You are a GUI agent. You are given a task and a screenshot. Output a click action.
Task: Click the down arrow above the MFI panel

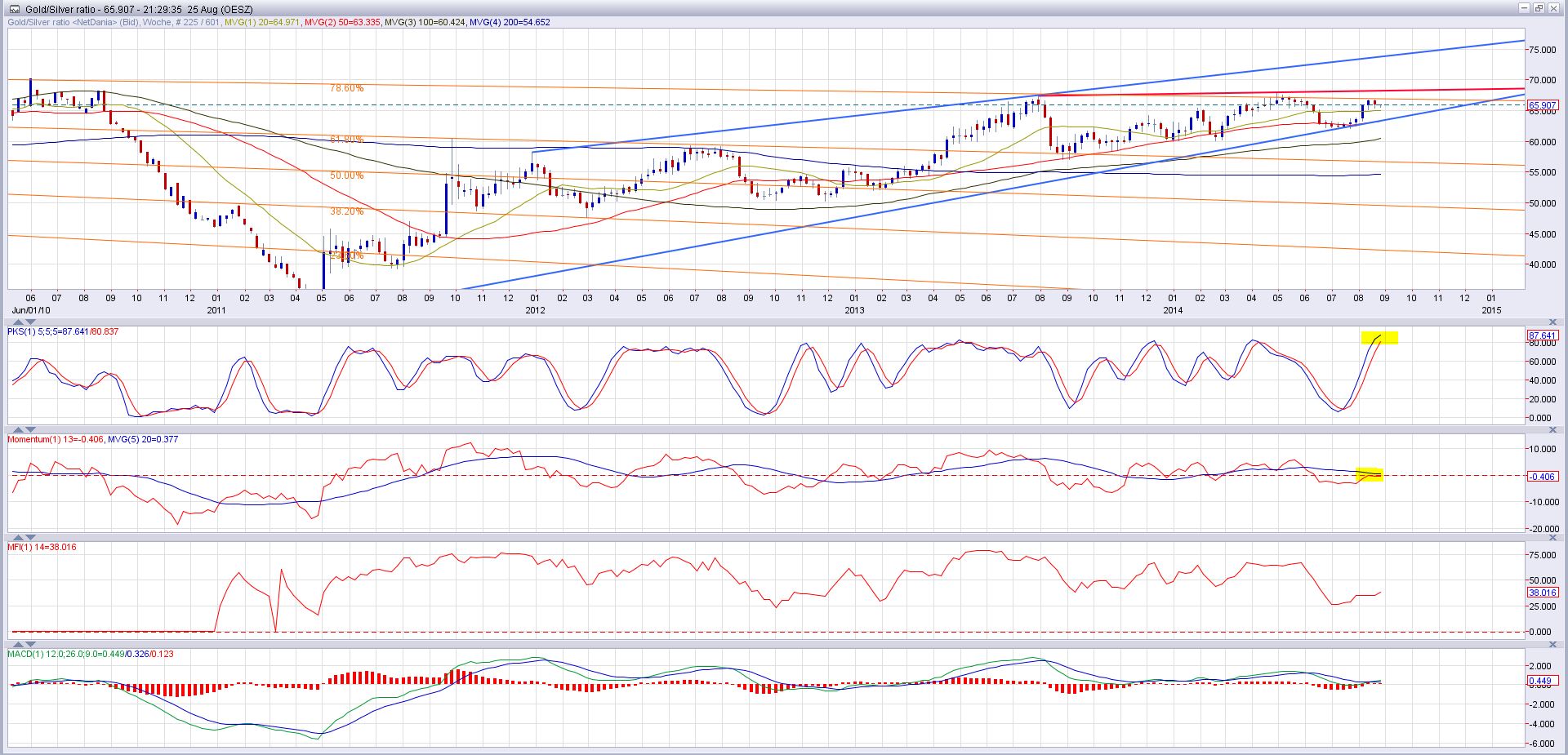tap(30, 537)
